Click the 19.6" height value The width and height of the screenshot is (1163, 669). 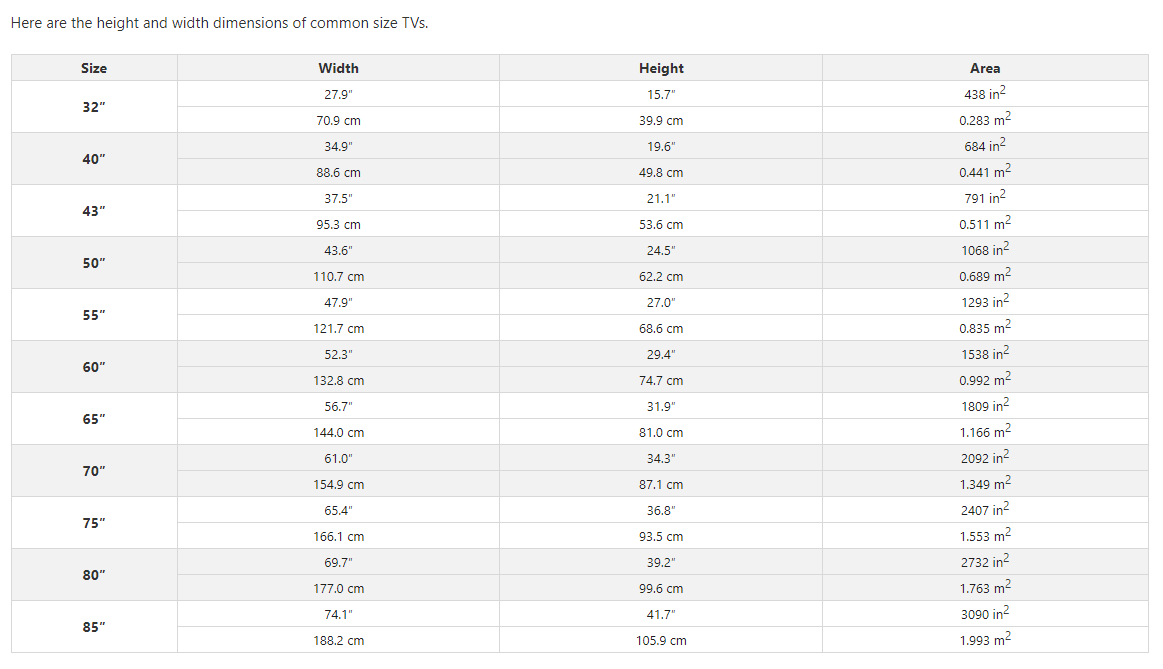(x=661, y=146)
